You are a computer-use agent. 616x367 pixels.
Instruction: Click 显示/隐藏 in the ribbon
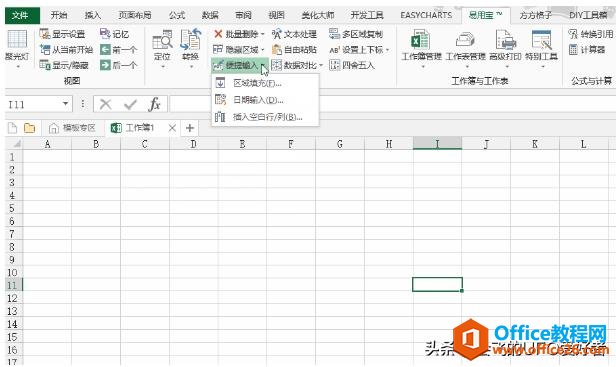[x=64, y=65]
